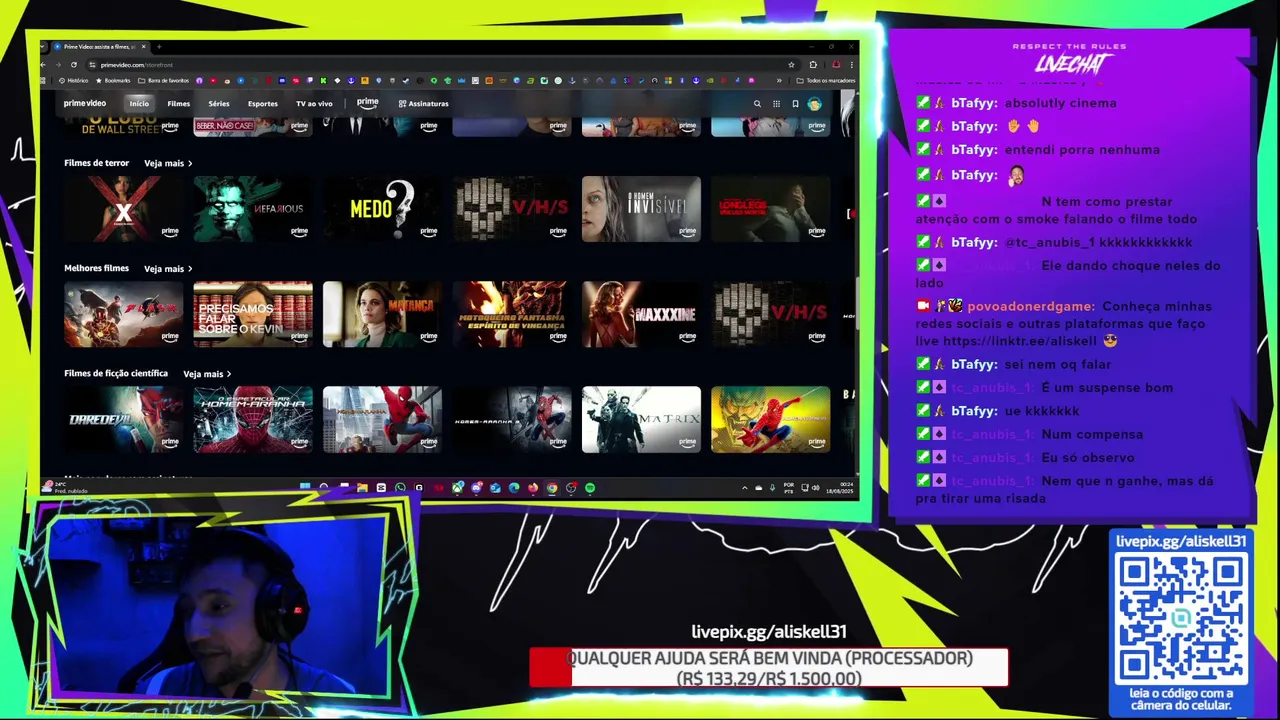Image resolution: width=1280 pixels, height=720 pixels.
Task: Click the livepix.gg/aliskell31 QR code
Action: pyautogui.click(x=1181, y=620)
